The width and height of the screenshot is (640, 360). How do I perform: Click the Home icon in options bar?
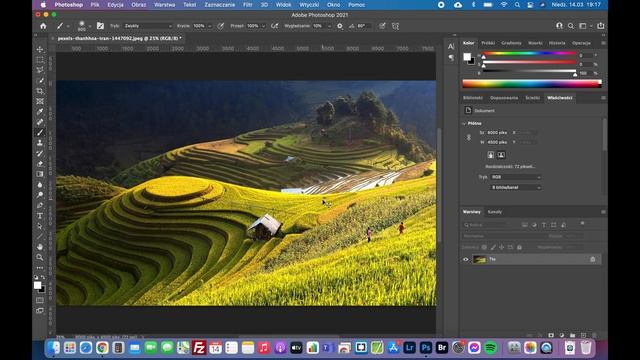click(x=43, y=26)
